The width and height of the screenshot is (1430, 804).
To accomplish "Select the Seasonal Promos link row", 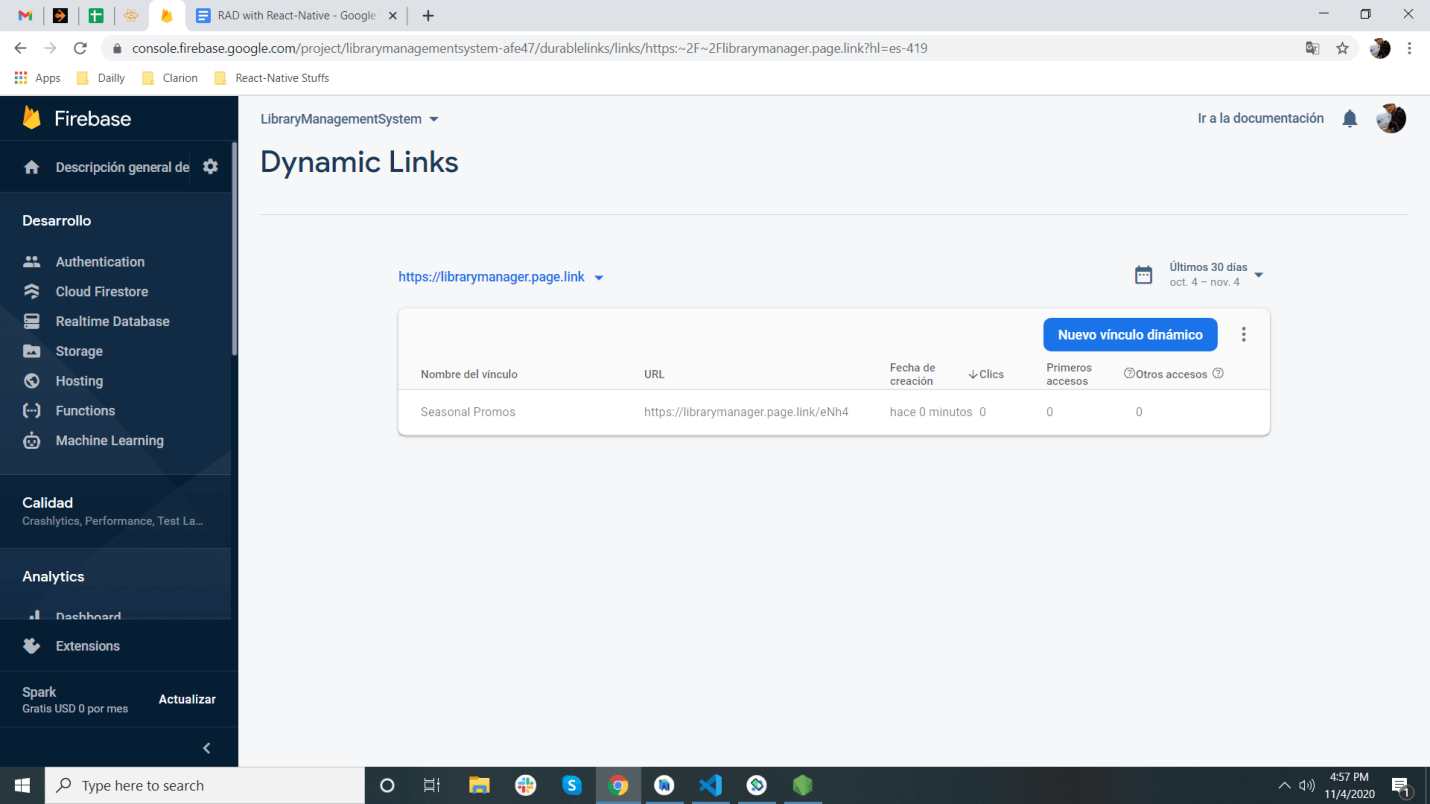I will 834,412.
